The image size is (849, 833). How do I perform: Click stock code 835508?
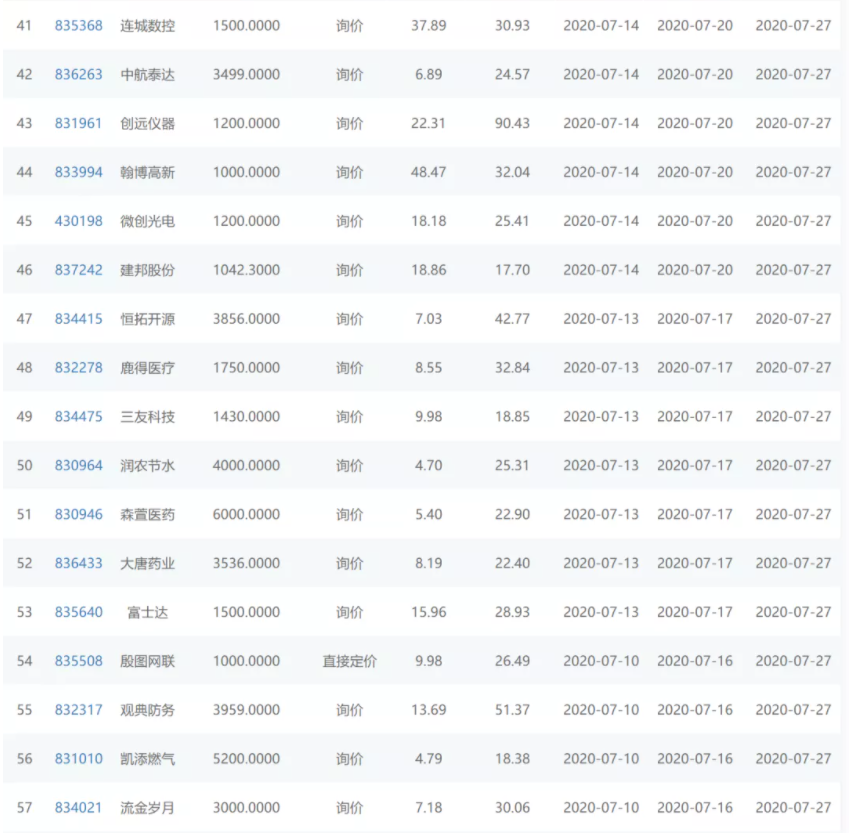(x=79, y=661)
